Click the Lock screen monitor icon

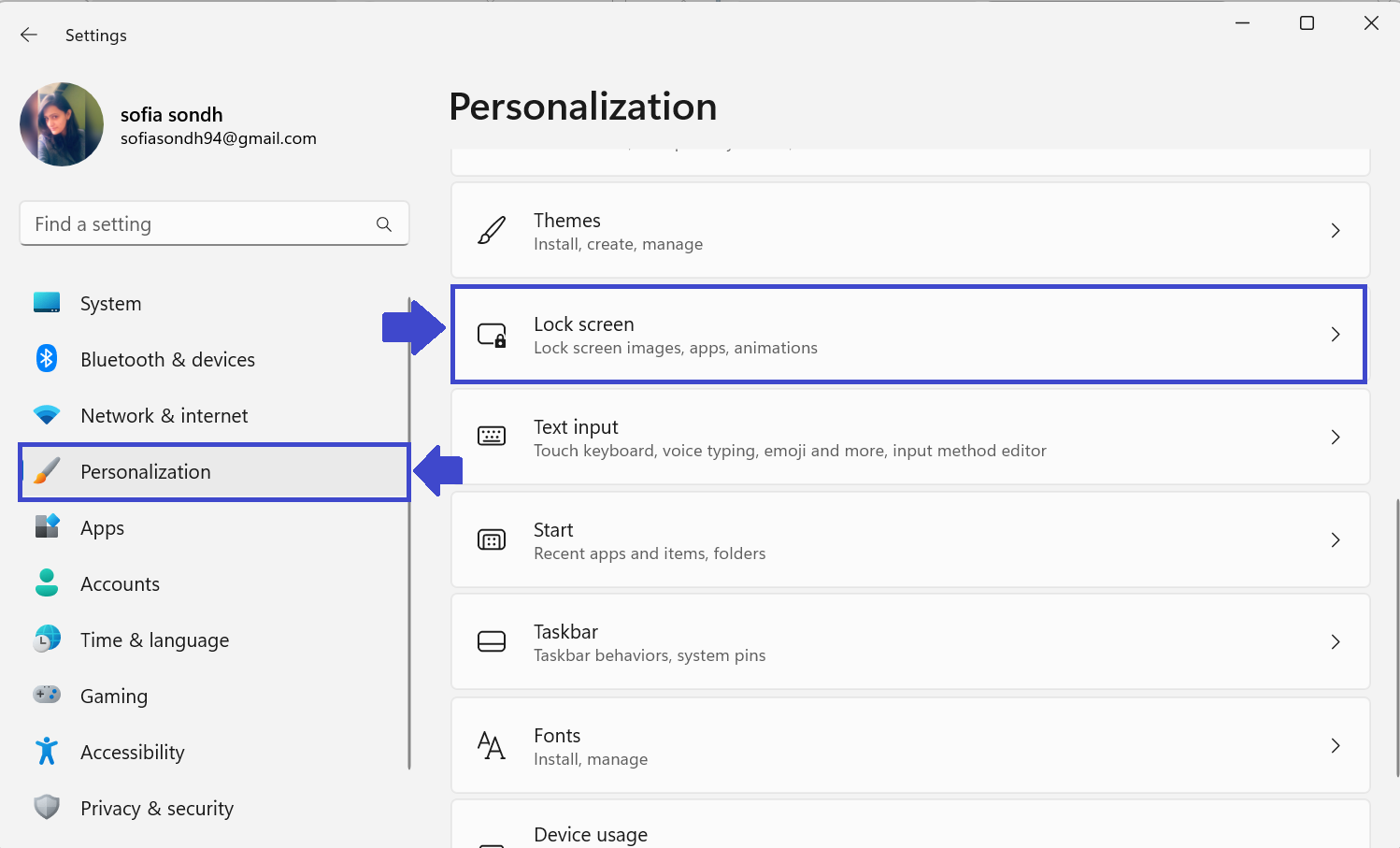492,335
